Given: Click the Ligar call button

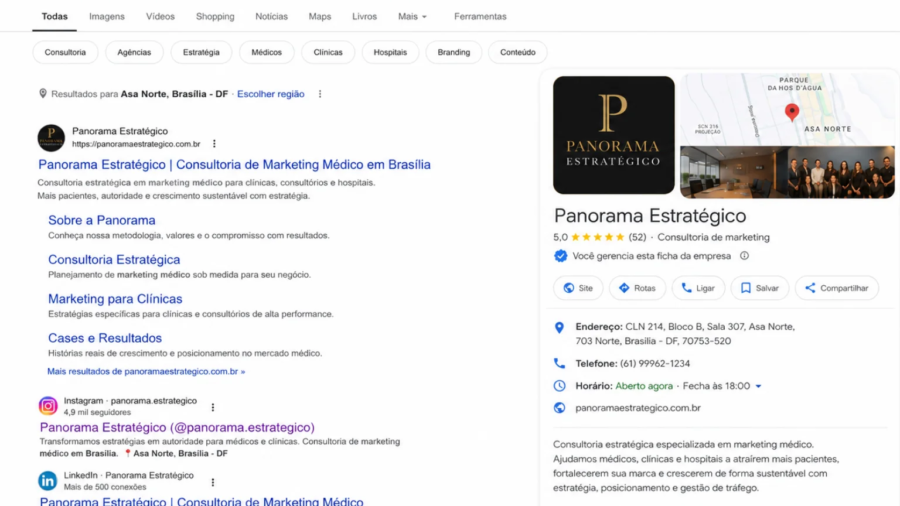Looking at the screenshot, I should (x=698, y=288).
